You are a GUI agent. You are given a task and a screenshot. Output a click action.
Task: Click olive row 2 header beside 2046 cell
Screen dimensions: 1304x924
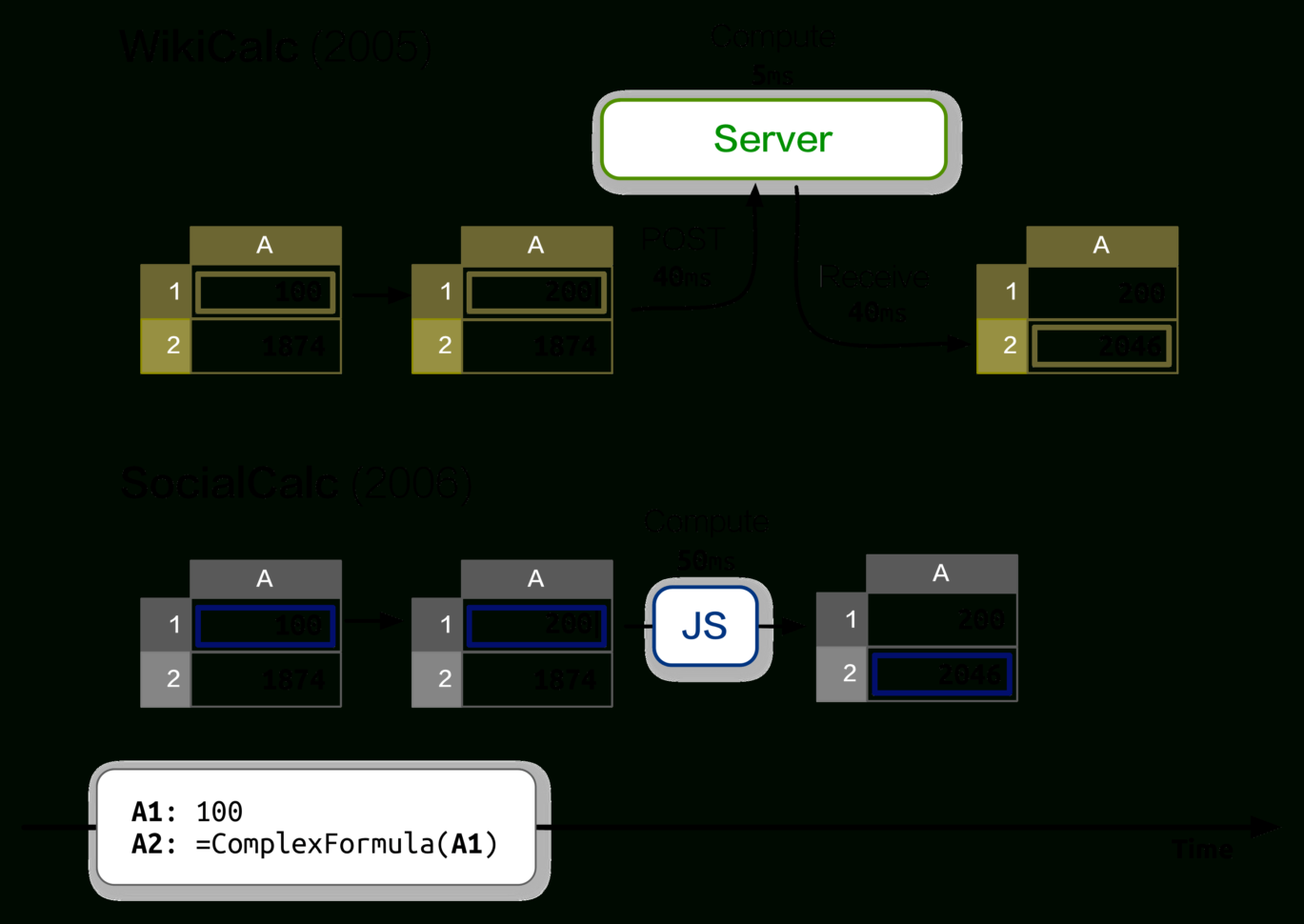coord(1002,346)
